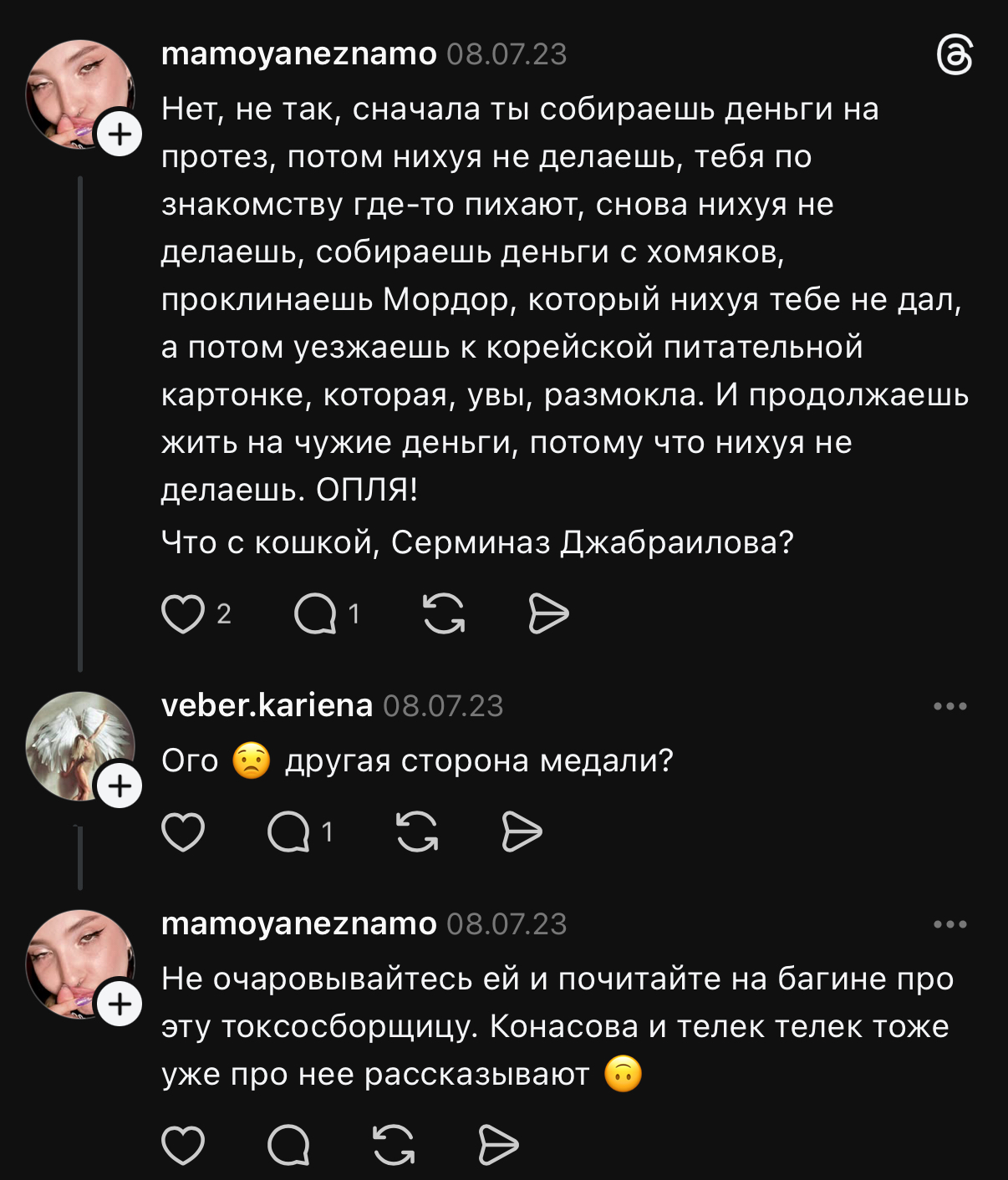Open more options for veber.kariena comment

tap(950, 706)
